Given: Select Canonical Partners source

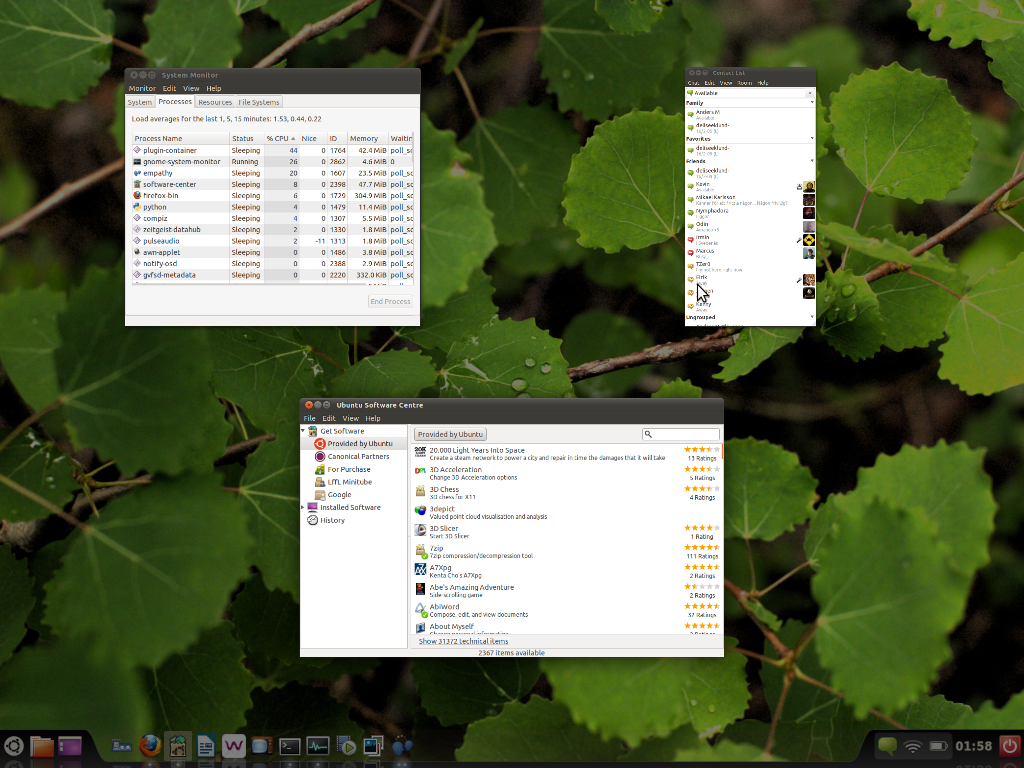Looking at the screenshot, I should (x=353, y=456).
